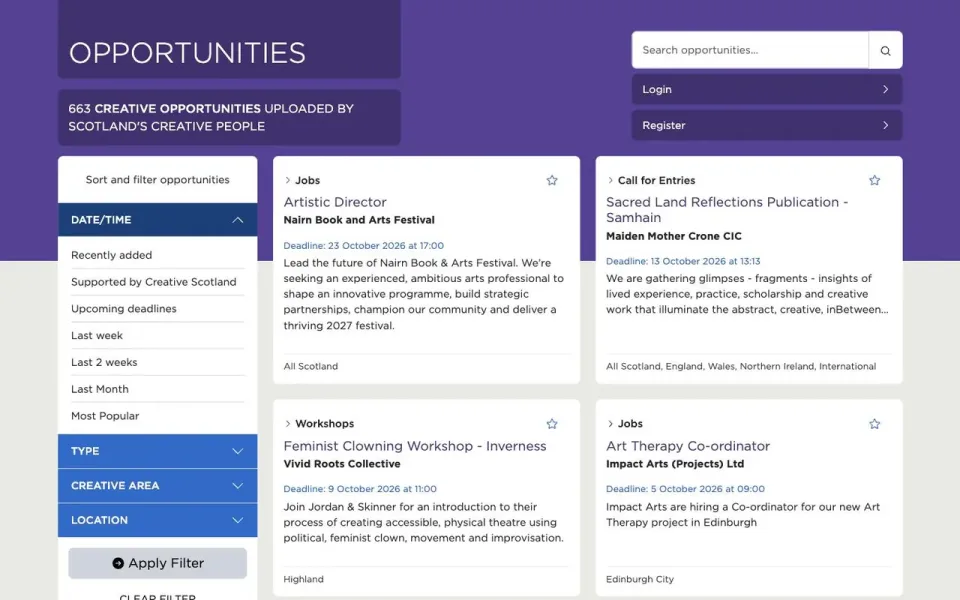960x600 pixels.
Task: Open the Art Therapy Co-ordinator title
Action: tap(688, 446)
